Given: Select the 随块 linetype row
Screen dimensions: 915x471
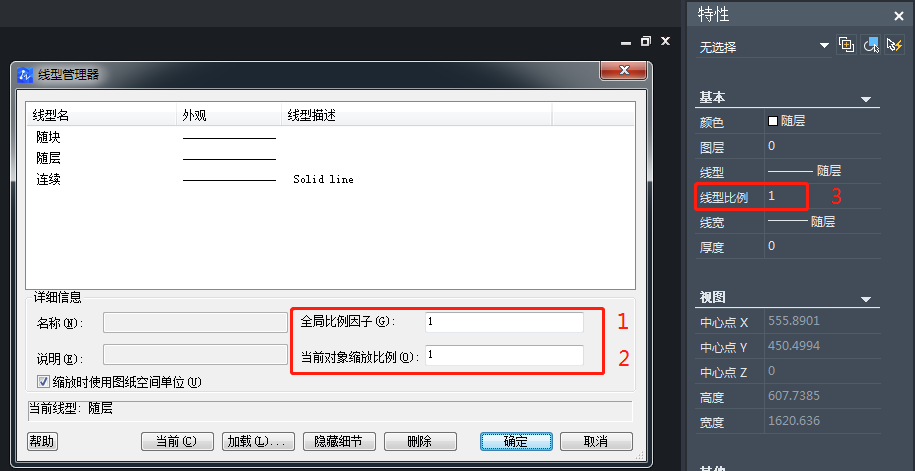Looking at the screenshot, I should 50,137.
